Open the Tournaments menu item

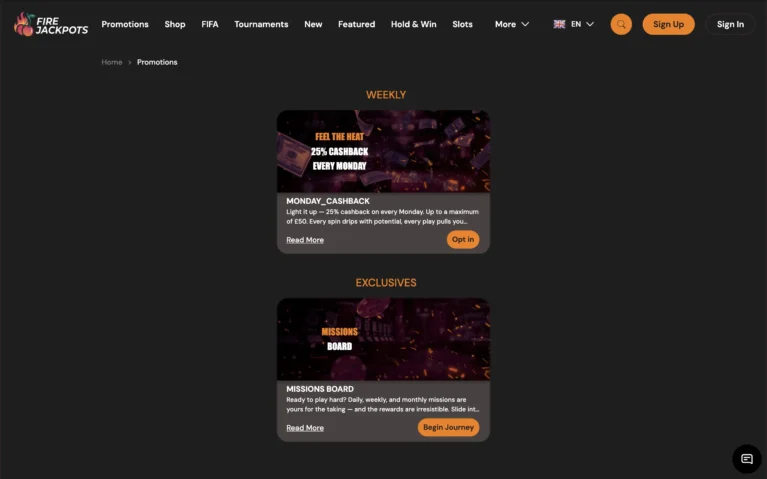(x=261, y=24)
